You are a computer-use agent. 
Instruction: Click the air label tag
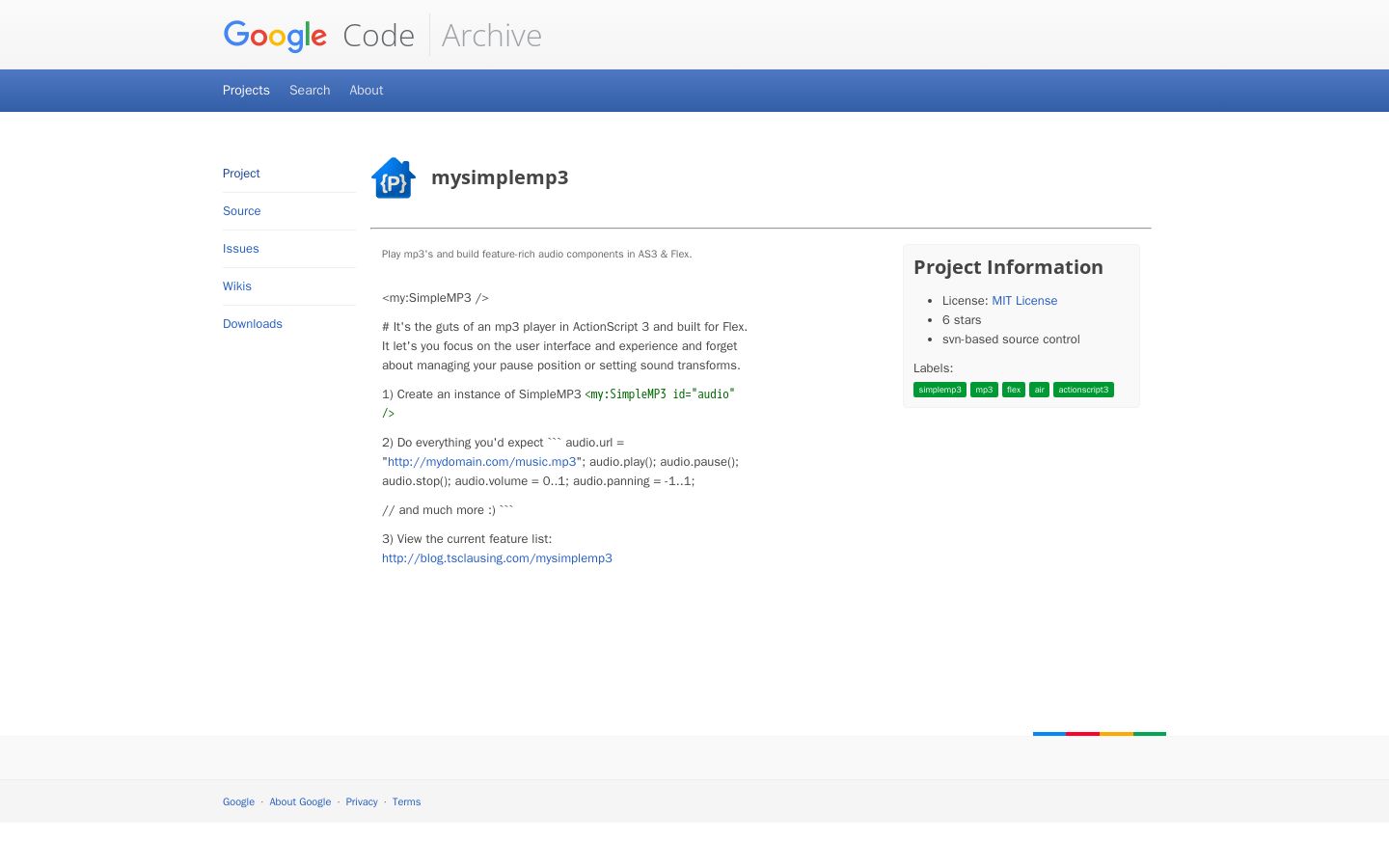[x=1039, y=390]
